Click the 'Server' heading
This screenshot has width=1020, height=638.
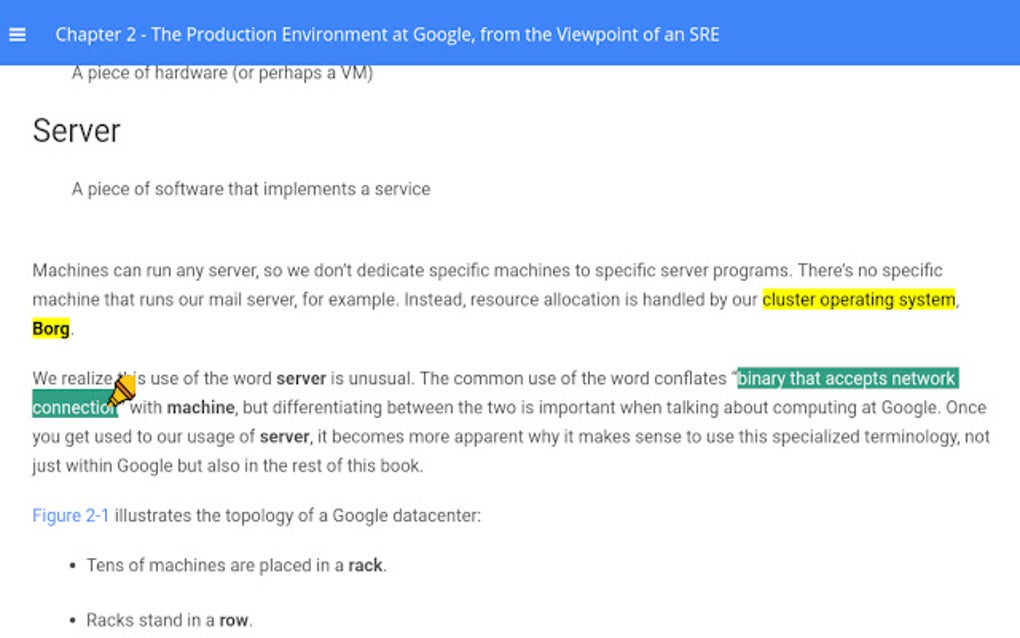click(76, 130)
